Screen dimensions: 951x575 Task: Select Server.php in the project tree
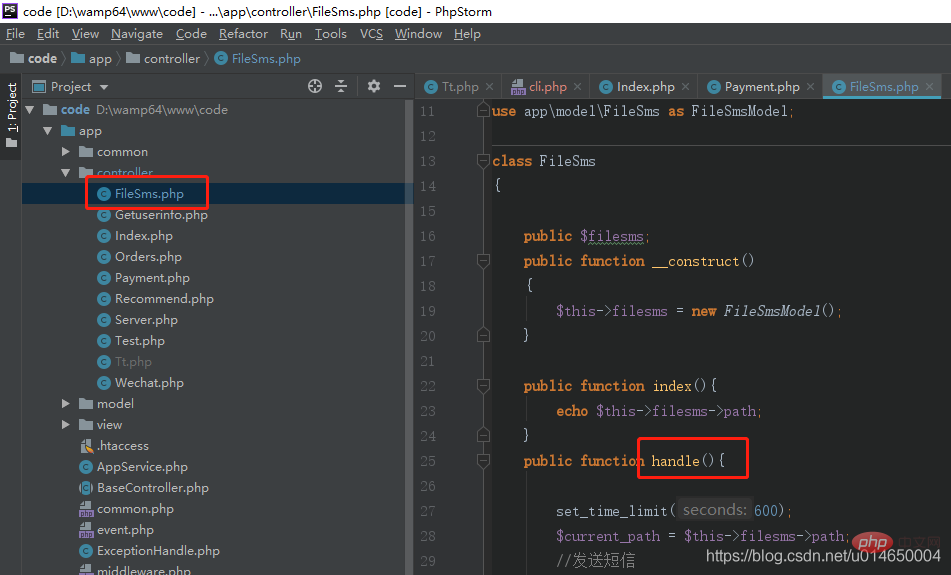pyautogui.click(x=138, y=320)
